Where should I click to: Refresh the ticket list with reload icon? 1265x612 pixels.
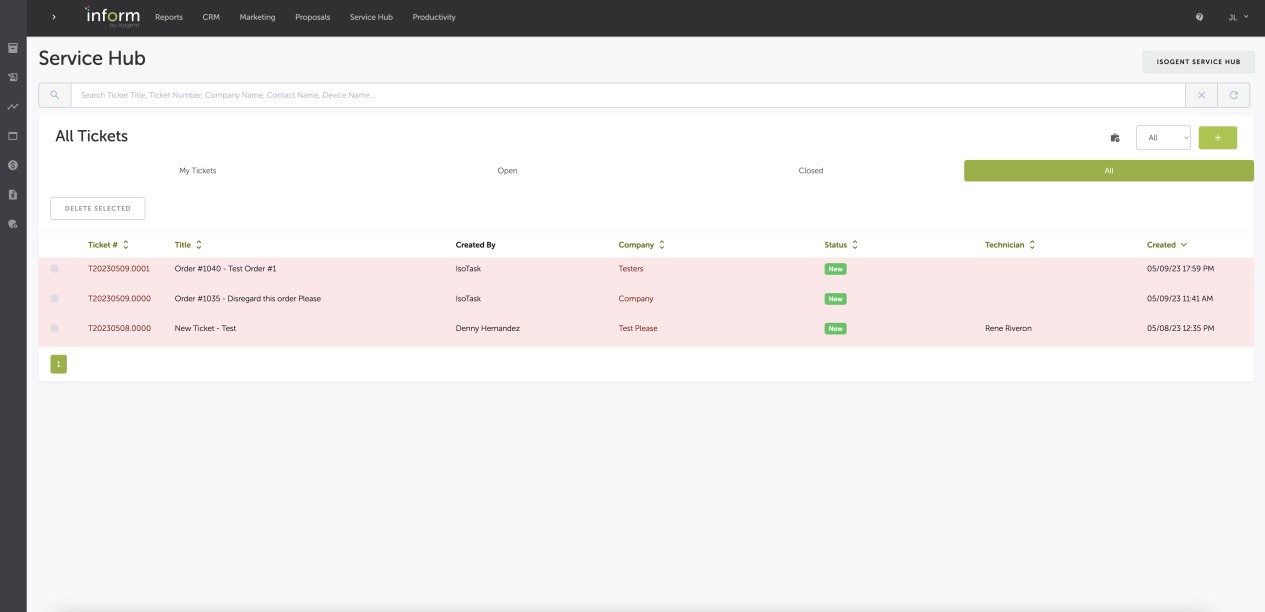click(x=1234, y=95)
